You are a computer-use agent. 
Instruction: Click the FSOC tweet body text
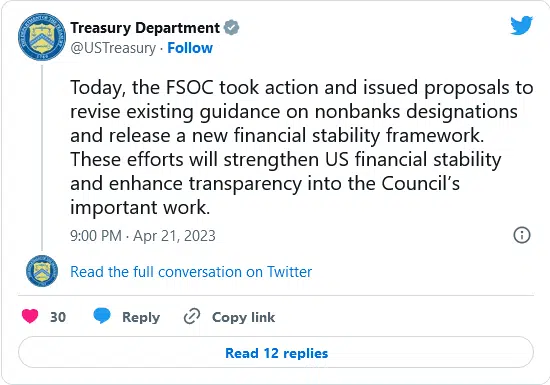point(302,147)
